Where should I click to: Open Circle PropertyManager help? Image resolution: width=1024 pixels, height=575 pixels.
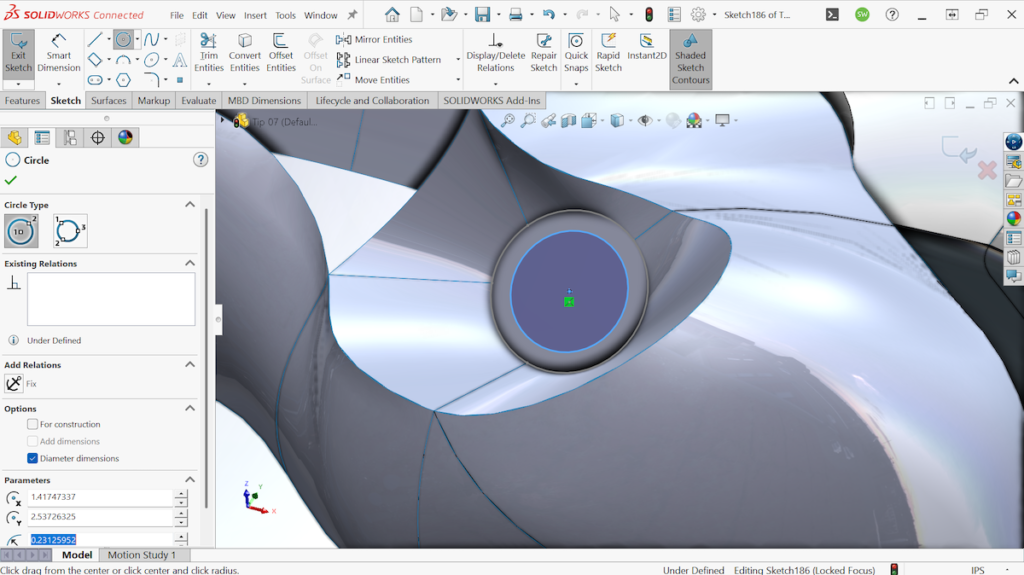coord(200,160)
